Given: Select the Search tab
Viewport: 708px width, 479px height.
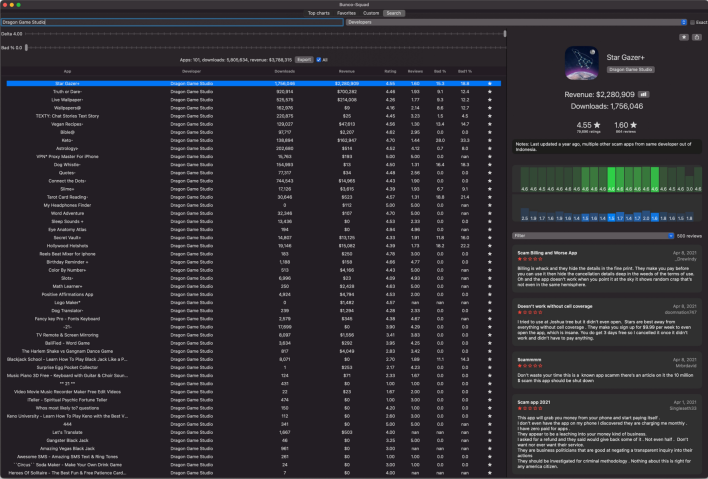Looking at the screenshot, I should pyautogui.click(x=394, y=13).
